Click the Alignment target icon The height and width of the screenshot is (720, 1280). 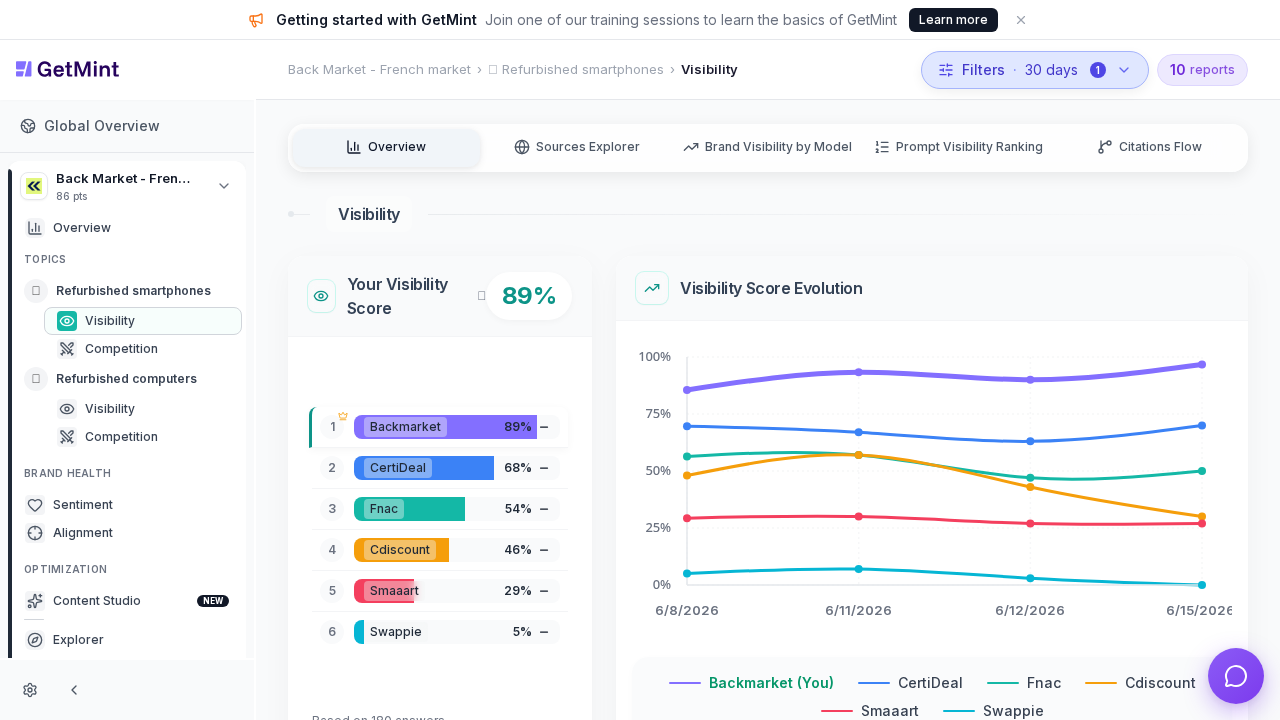click(35, 533)
